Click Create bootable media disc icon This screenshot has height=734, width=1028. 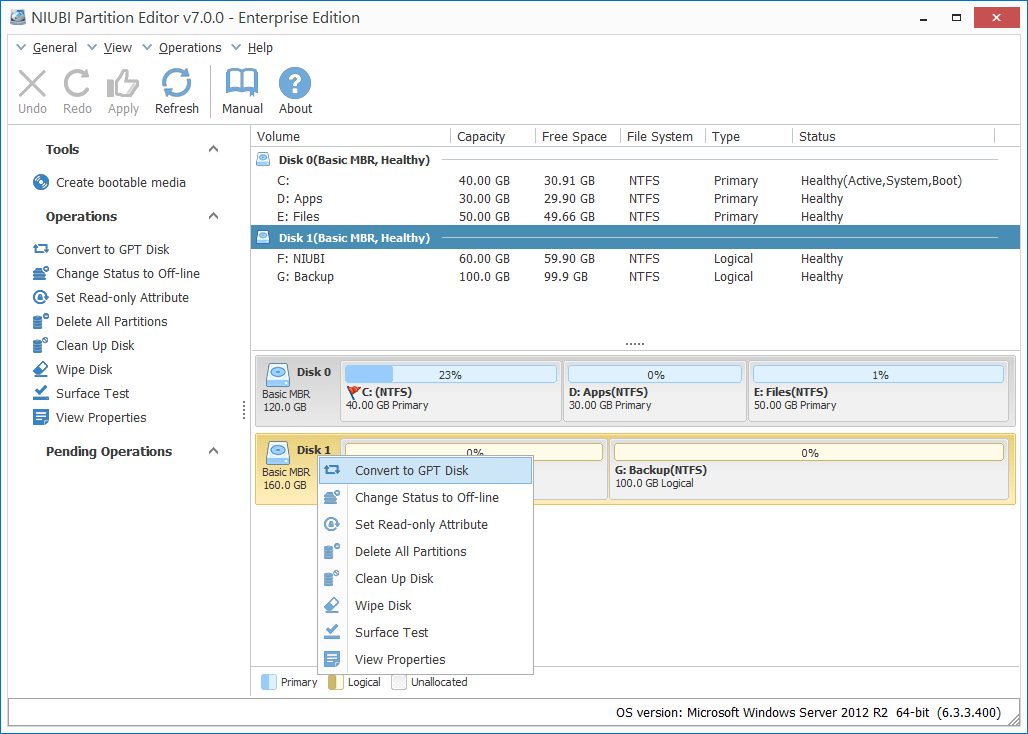point(41,182)
